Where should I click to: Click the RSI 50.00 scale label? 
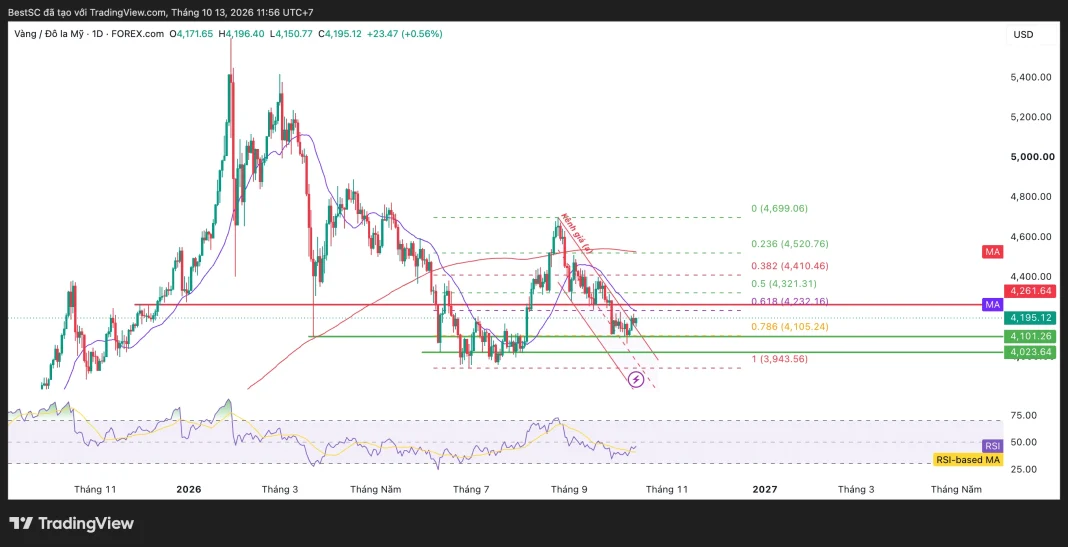[1024, 442]
